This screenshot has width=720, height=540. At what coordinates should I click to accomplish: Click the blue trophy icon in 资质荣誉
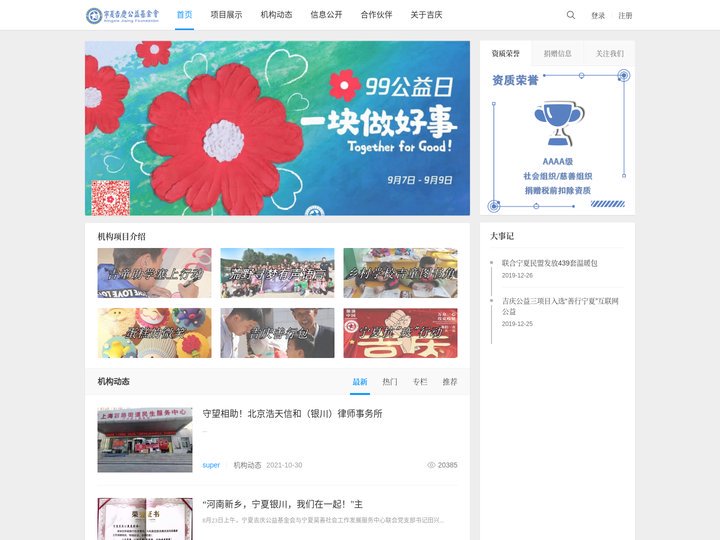point(559,124)
